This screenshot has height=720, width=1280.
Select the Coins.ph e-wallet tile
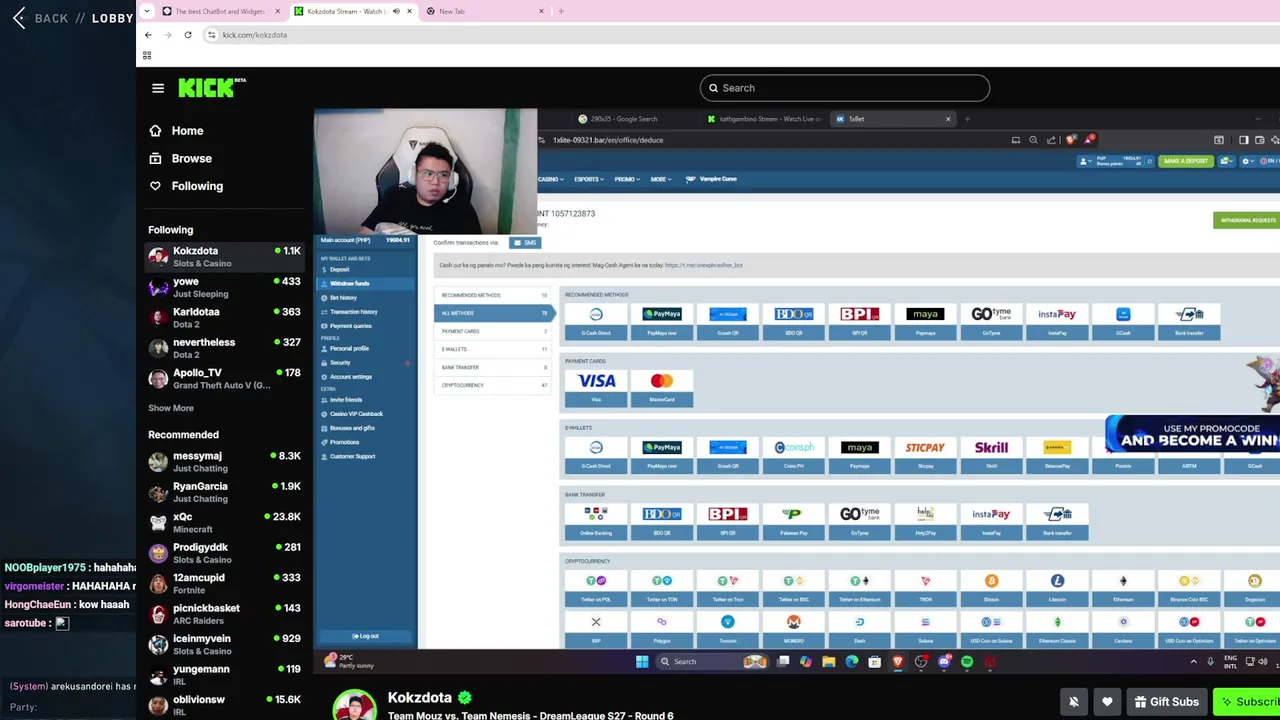click(794, 454)
